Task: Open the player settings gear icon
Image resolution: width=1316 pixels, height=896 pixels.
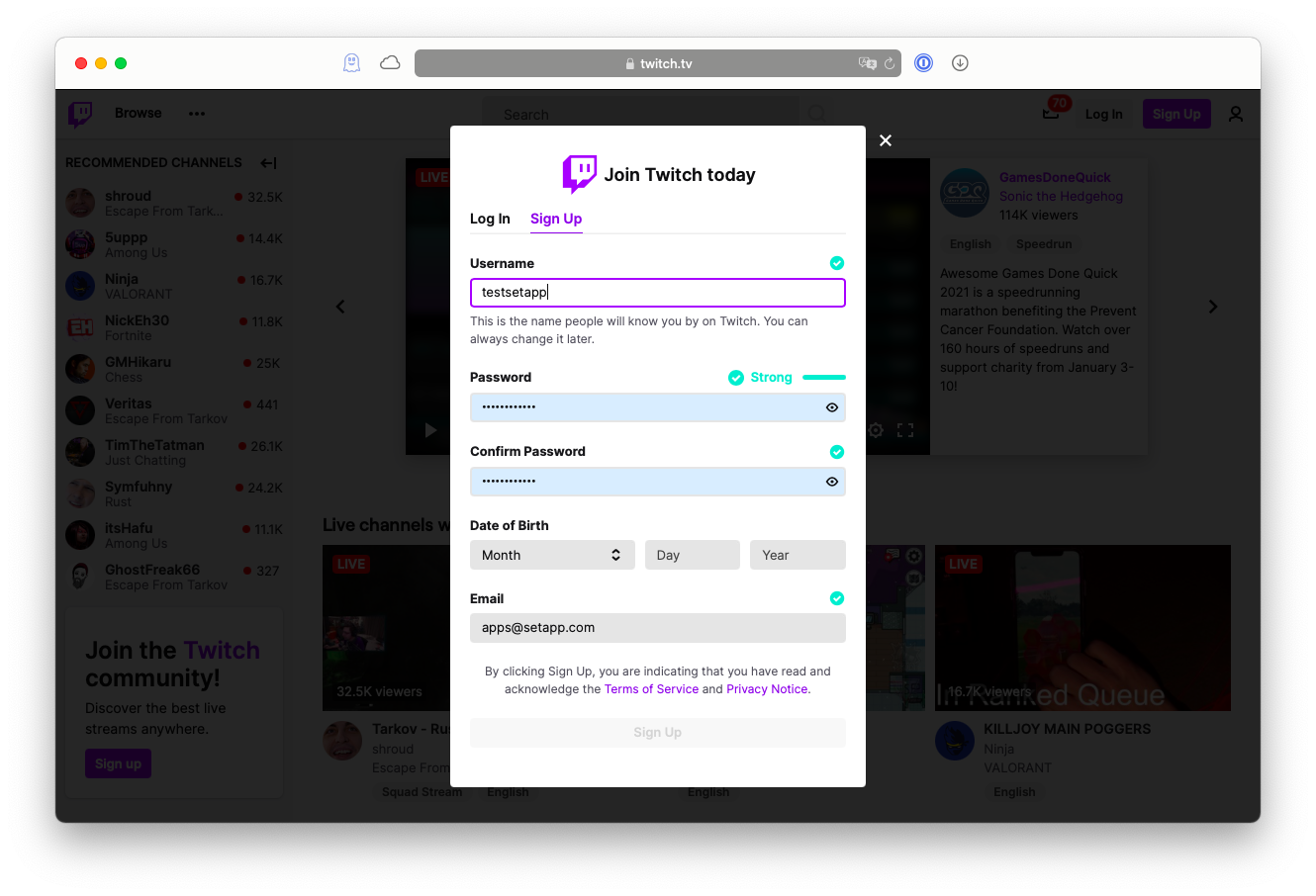Action: (875, 429)
